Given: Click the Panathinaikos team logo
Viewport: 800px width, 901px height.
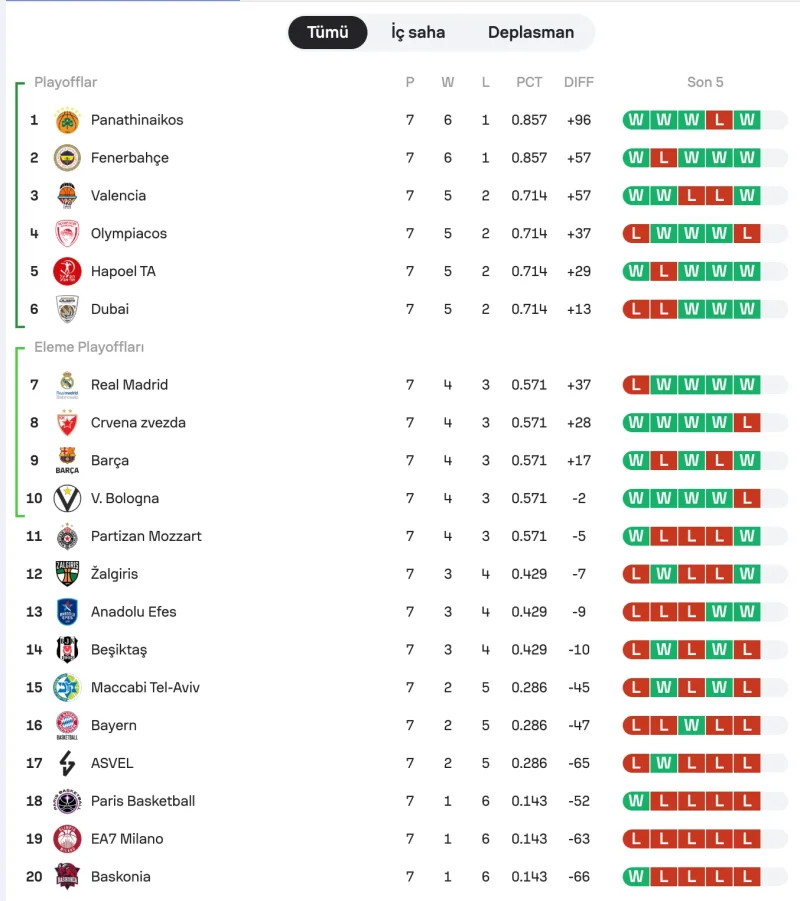Looking at the screenshot, I should click(x=67, y=120).
